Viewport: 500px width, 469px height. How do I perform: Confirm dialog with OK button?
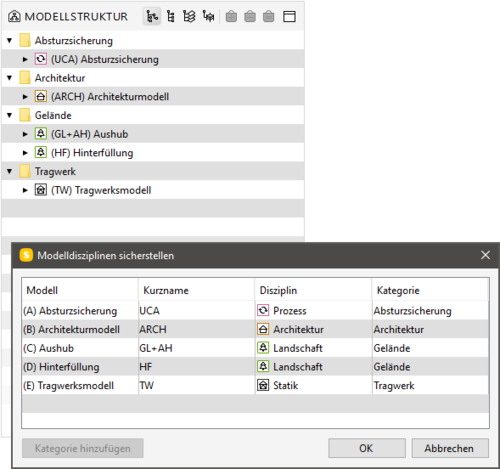click(367, 448)
